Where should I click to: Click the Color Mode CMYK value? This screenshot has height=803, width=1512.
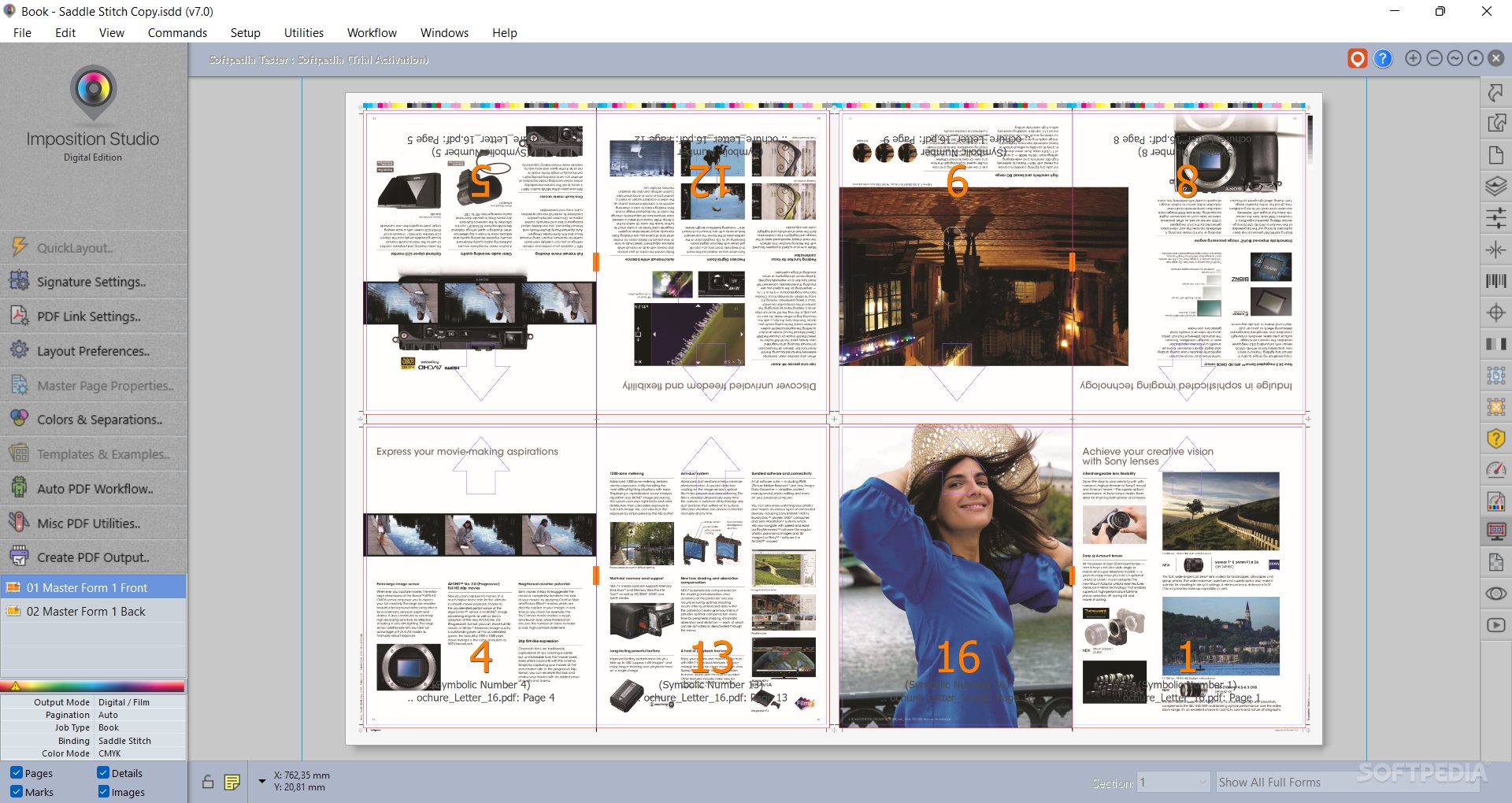pos(109,753)
